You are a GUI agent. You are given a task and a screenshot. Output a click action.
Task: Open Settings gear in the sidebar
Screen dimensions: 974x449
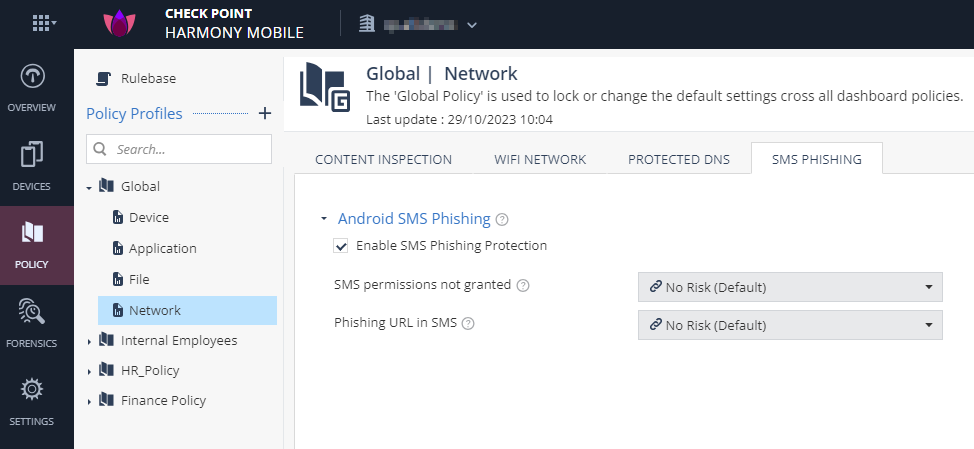[32, 401]
